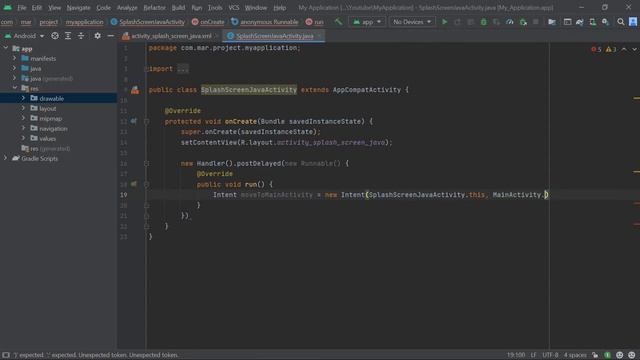Screen dimensions: 640x360
Task: Expand the java folder
Action: point(15,68)
